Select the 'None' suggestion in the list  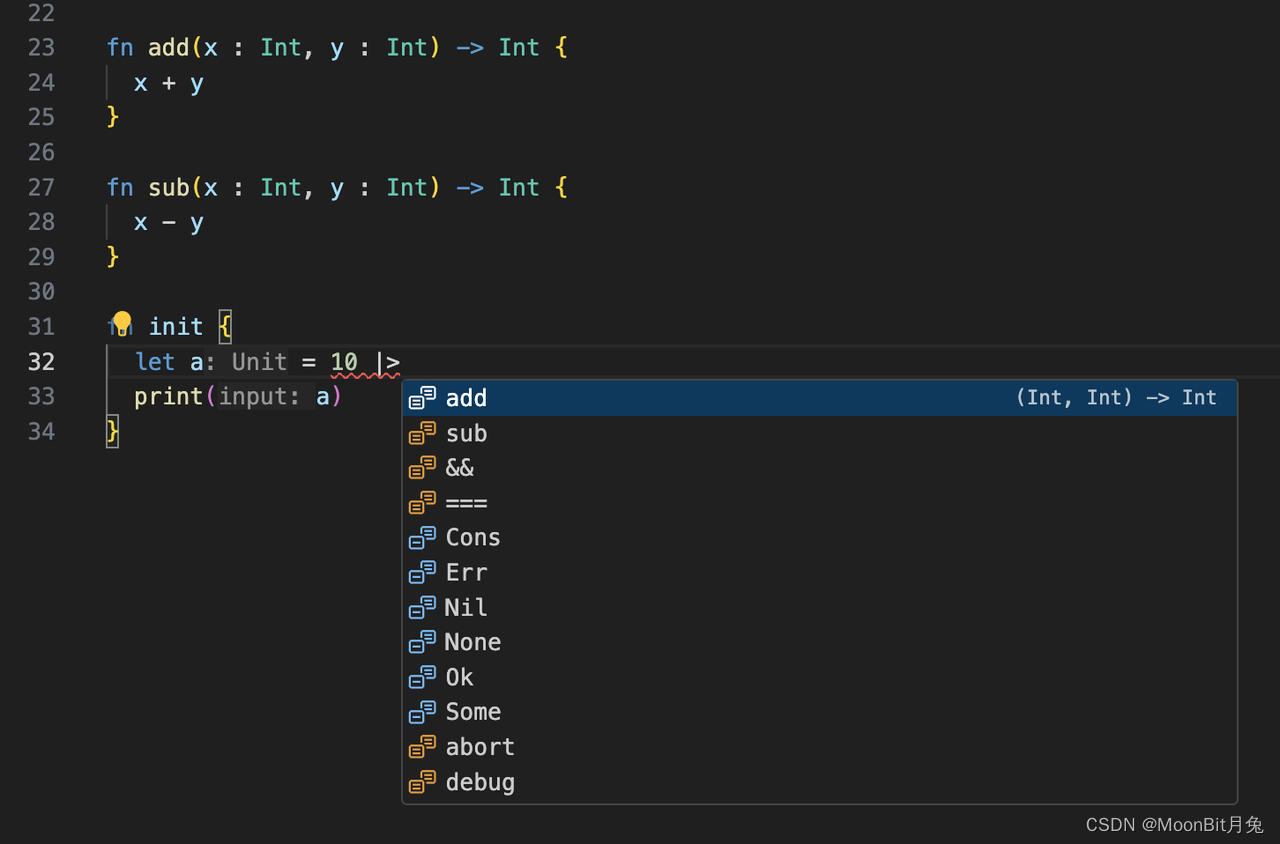pyautogui.click(x=819, y=643)
